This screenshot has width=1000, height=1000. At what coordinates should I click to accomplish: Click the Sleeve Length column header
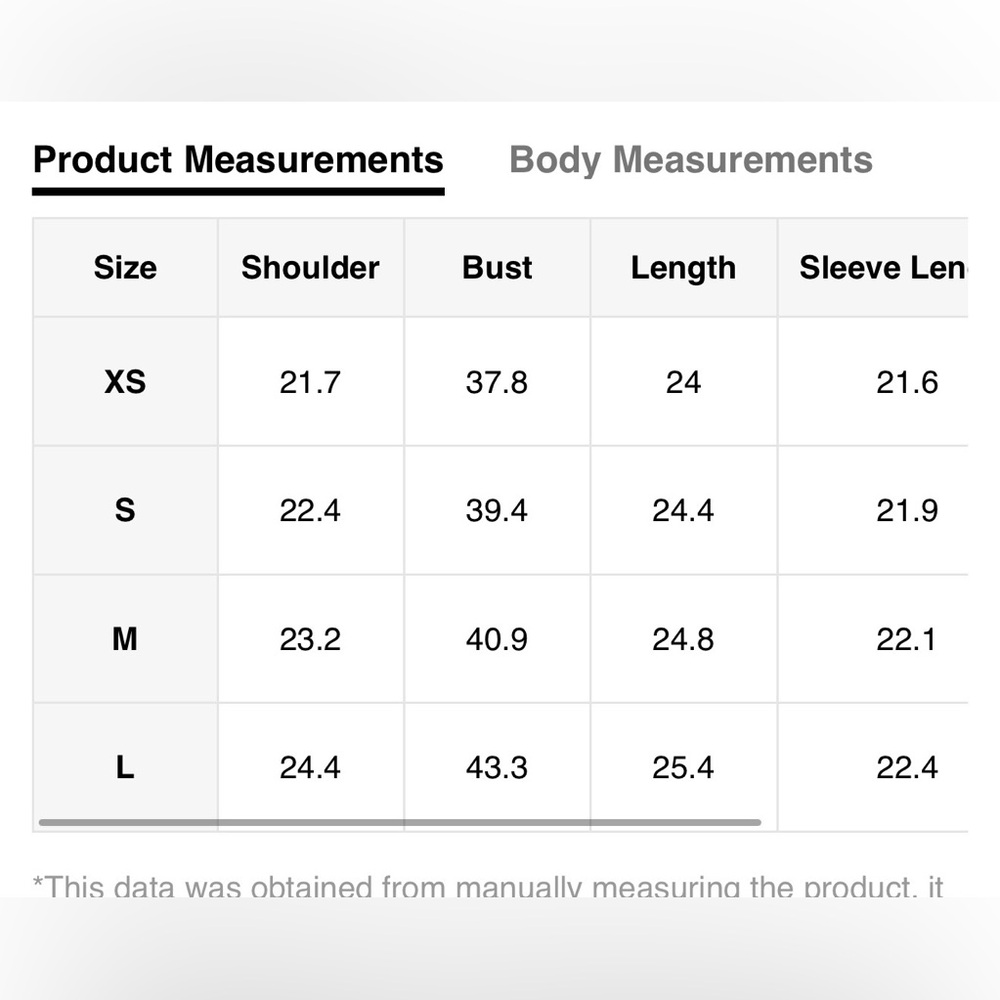coord(883,267)
